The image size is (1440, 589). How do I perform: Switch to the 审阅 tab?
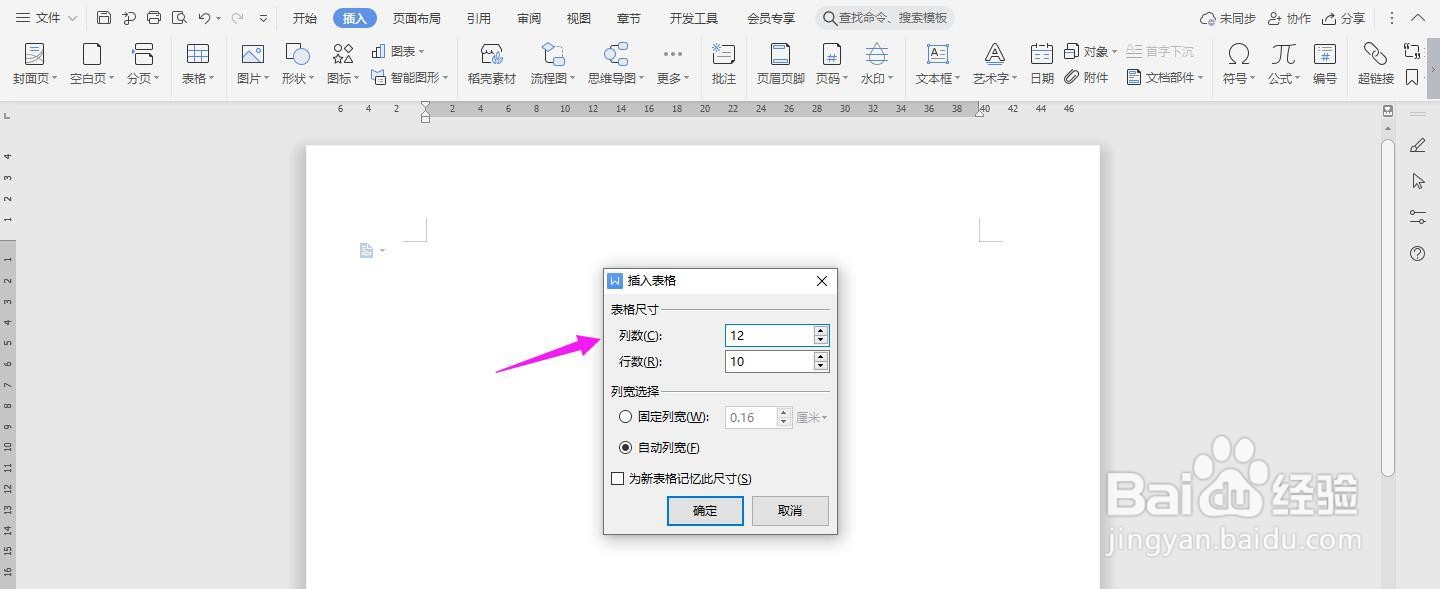pos(529,18)
